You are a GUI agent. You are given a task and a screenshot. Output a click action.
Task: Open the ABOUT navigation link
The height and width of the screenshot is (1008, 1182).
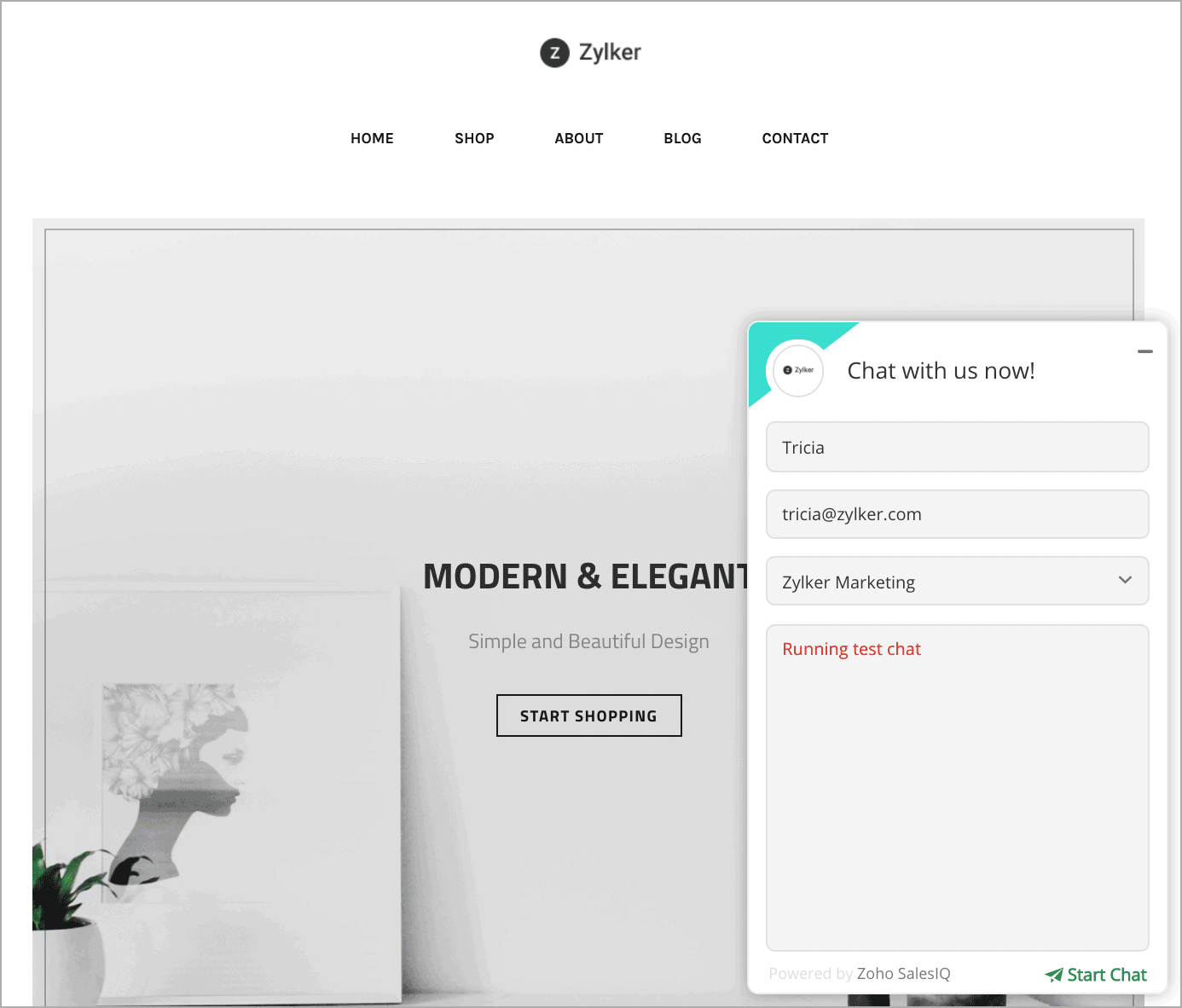[x=579, y=138]
